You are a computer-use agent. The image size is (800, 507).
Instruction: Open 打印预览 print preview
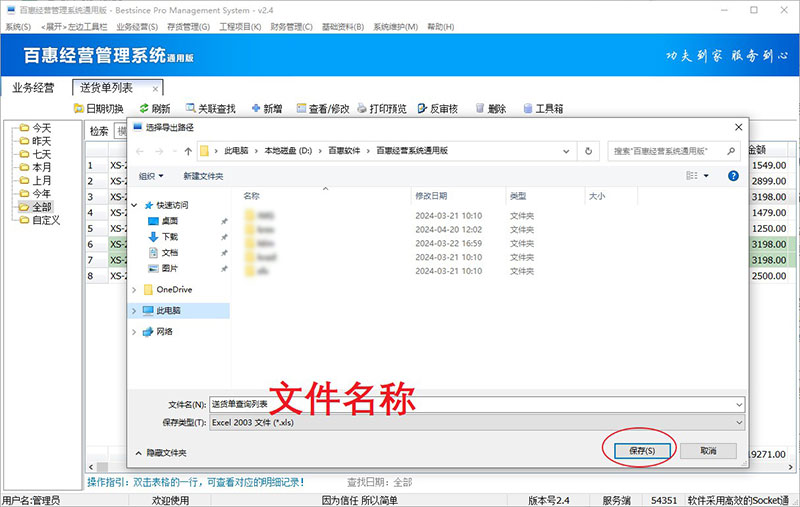382,108
